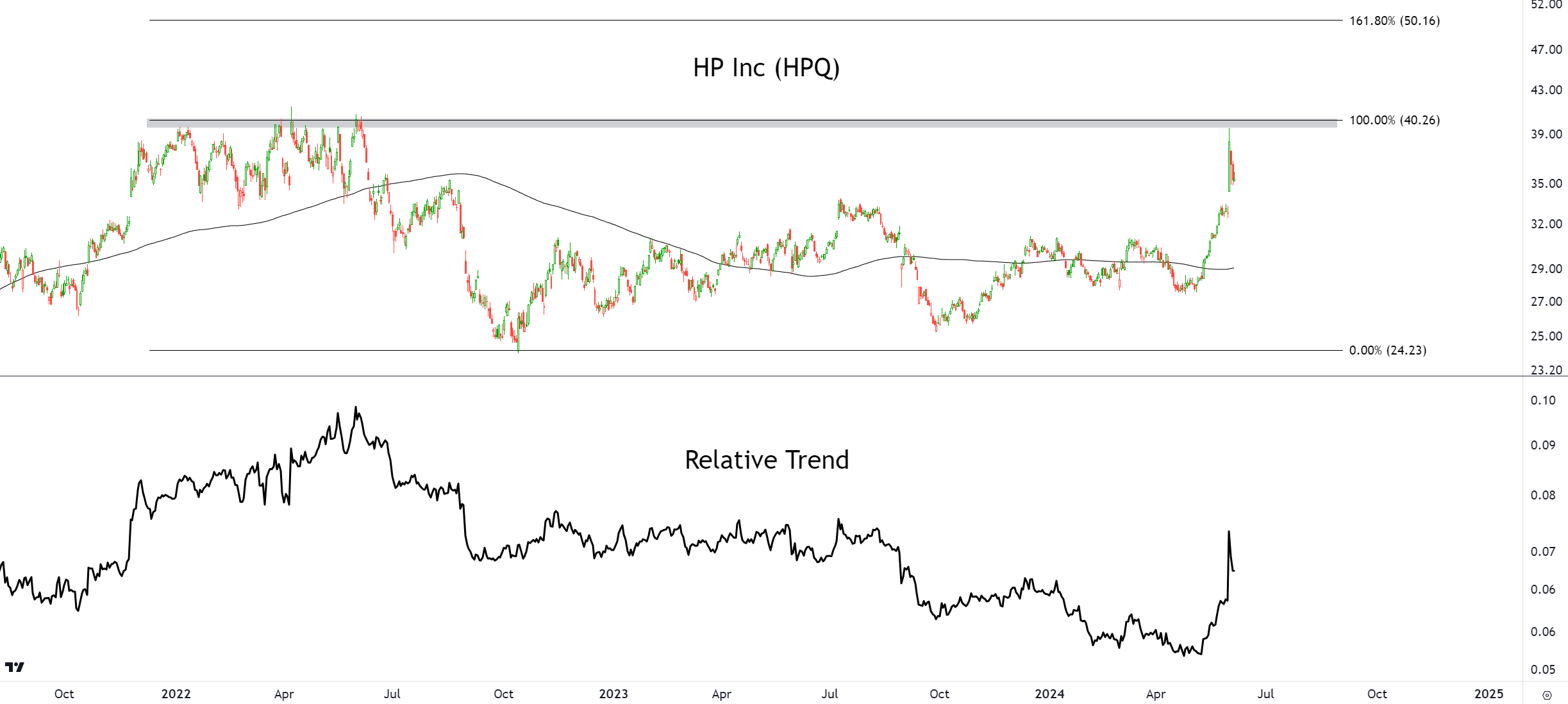The image size is (1568, 704).
Task: Click the 2023 label on time axis
Action: pos(613,694)
